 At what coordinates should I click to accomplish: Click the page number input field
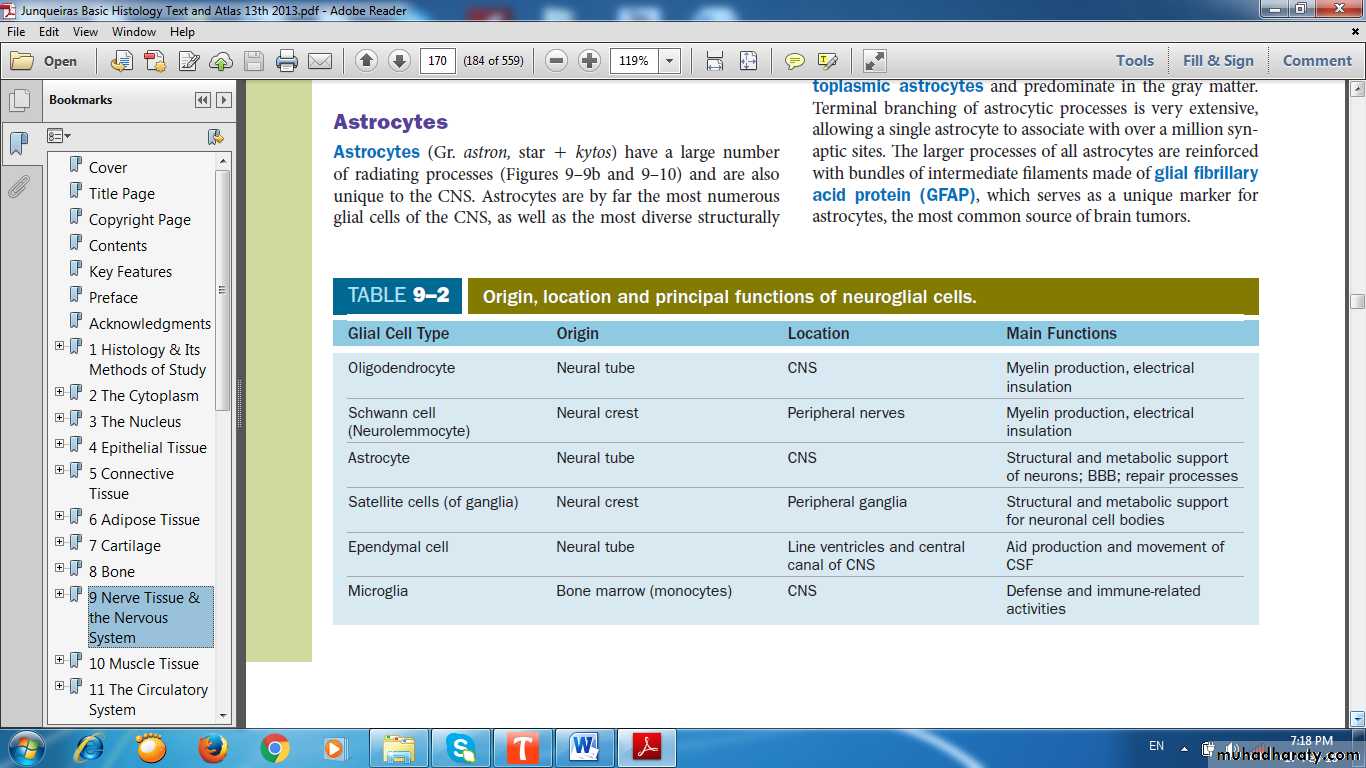[x=437, y=61]
